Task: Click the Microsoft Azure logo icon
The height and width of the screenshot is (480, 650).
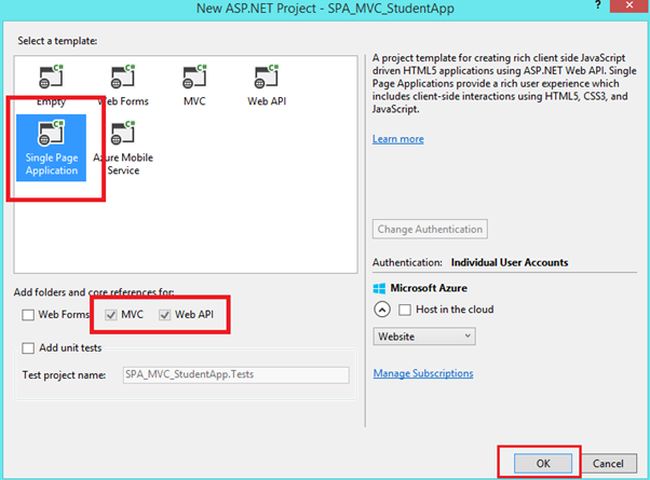Action: [379, 288]
